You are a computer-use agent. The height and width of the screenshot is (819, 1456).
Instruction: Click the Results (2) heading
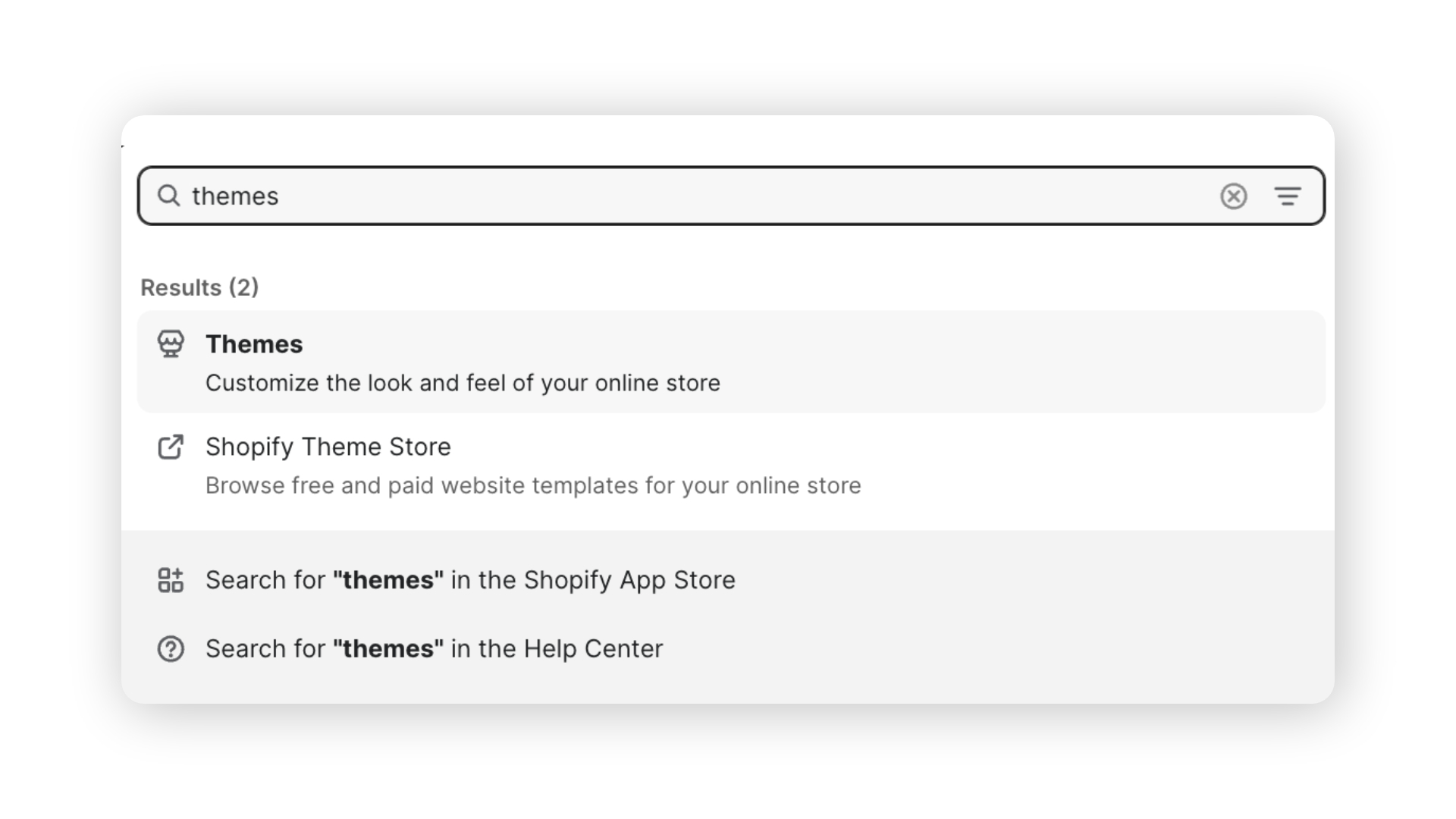(199, 287)
